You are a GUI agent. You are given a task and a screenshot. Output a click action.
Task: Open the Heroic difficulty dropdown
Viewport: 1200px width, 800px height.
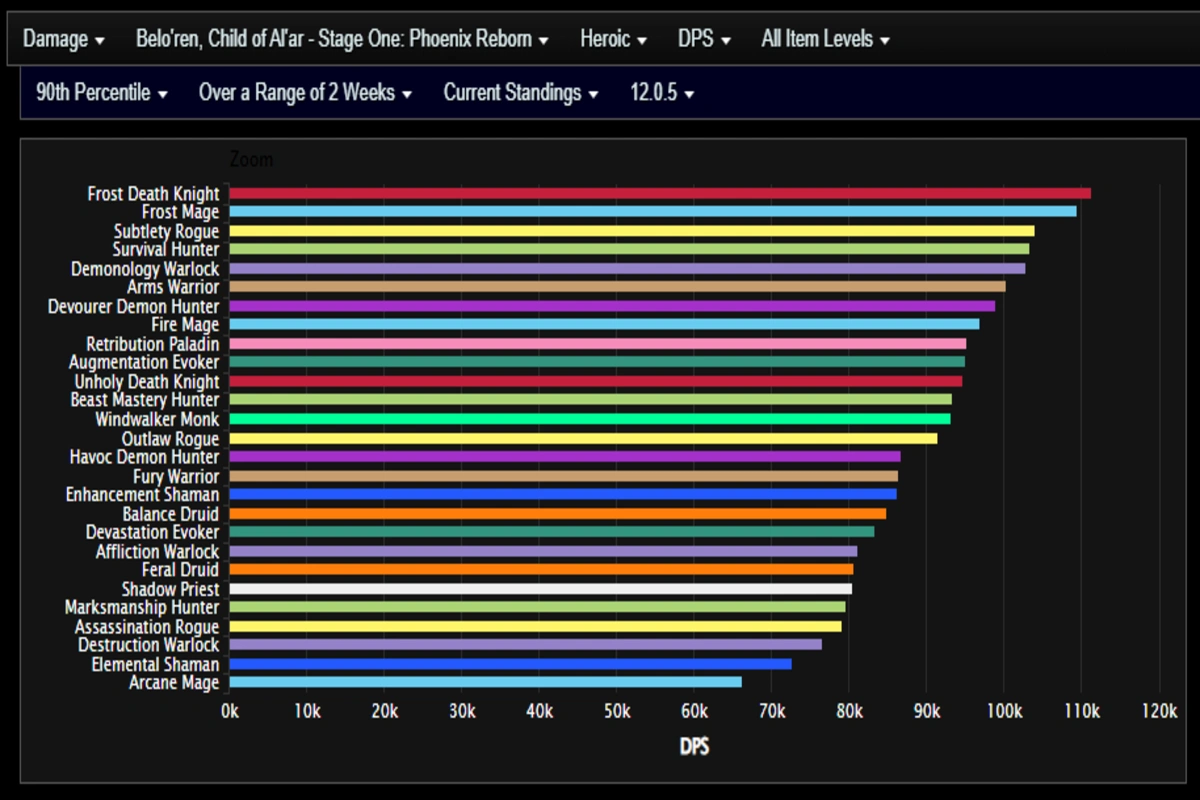coord(613,40)
